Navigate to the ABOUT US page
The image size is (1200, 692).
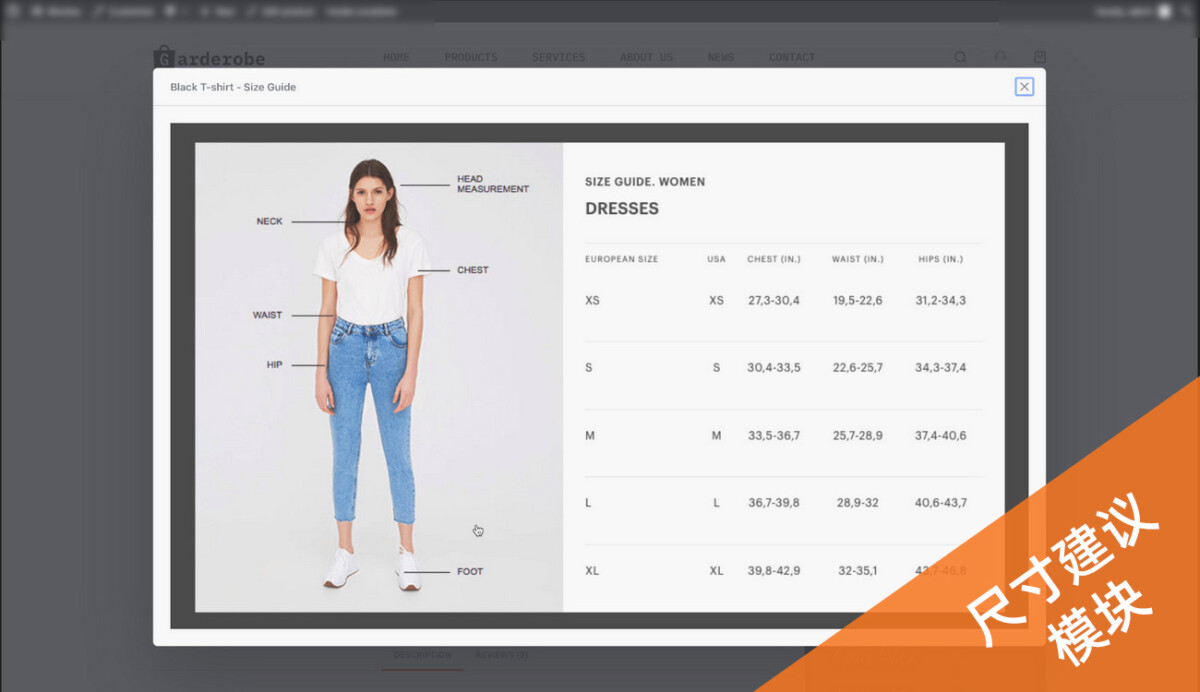646,58
